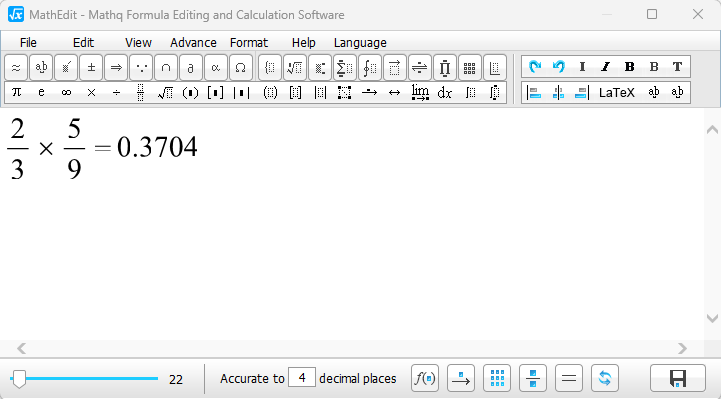Insert the double-headed ↔ arrow
The image size is (721, 399).
(395, 92)
